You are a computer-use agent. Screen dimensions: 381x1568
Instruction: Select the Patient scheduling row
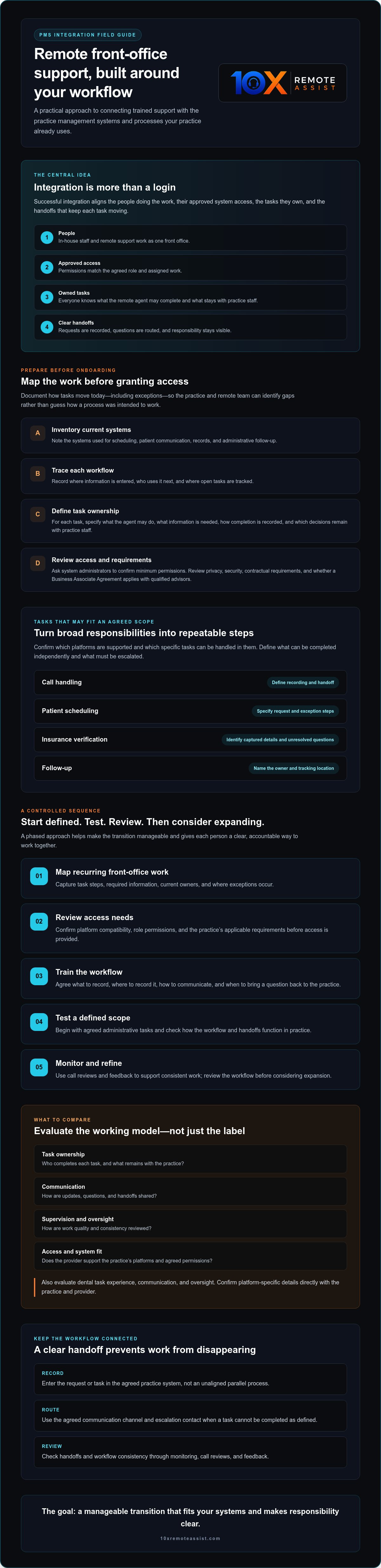(190, 711)
